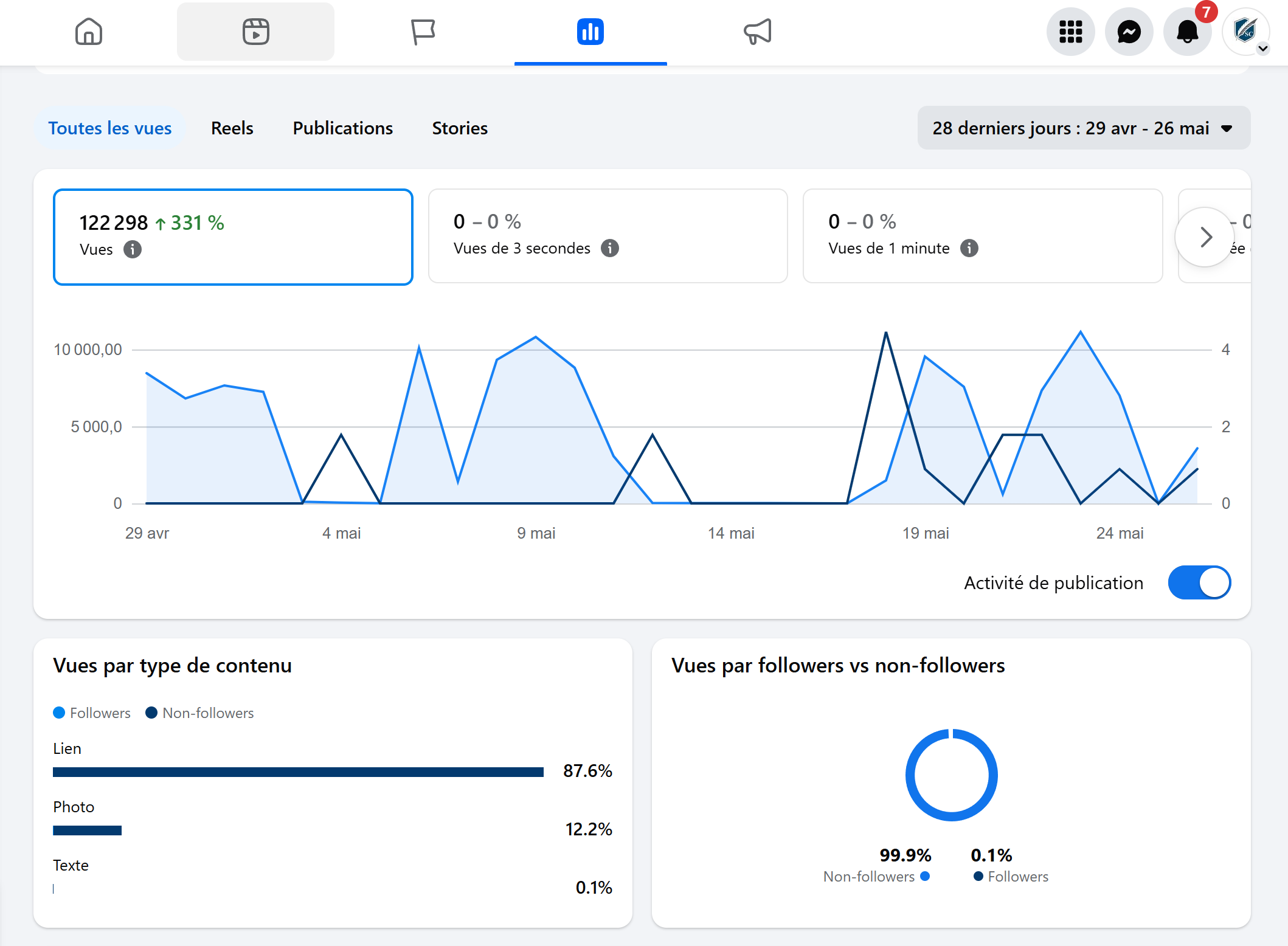This screenshot has width=1288, height=946.
Task: Click the Texte 0.1% row label
Action: pos(71,865)
